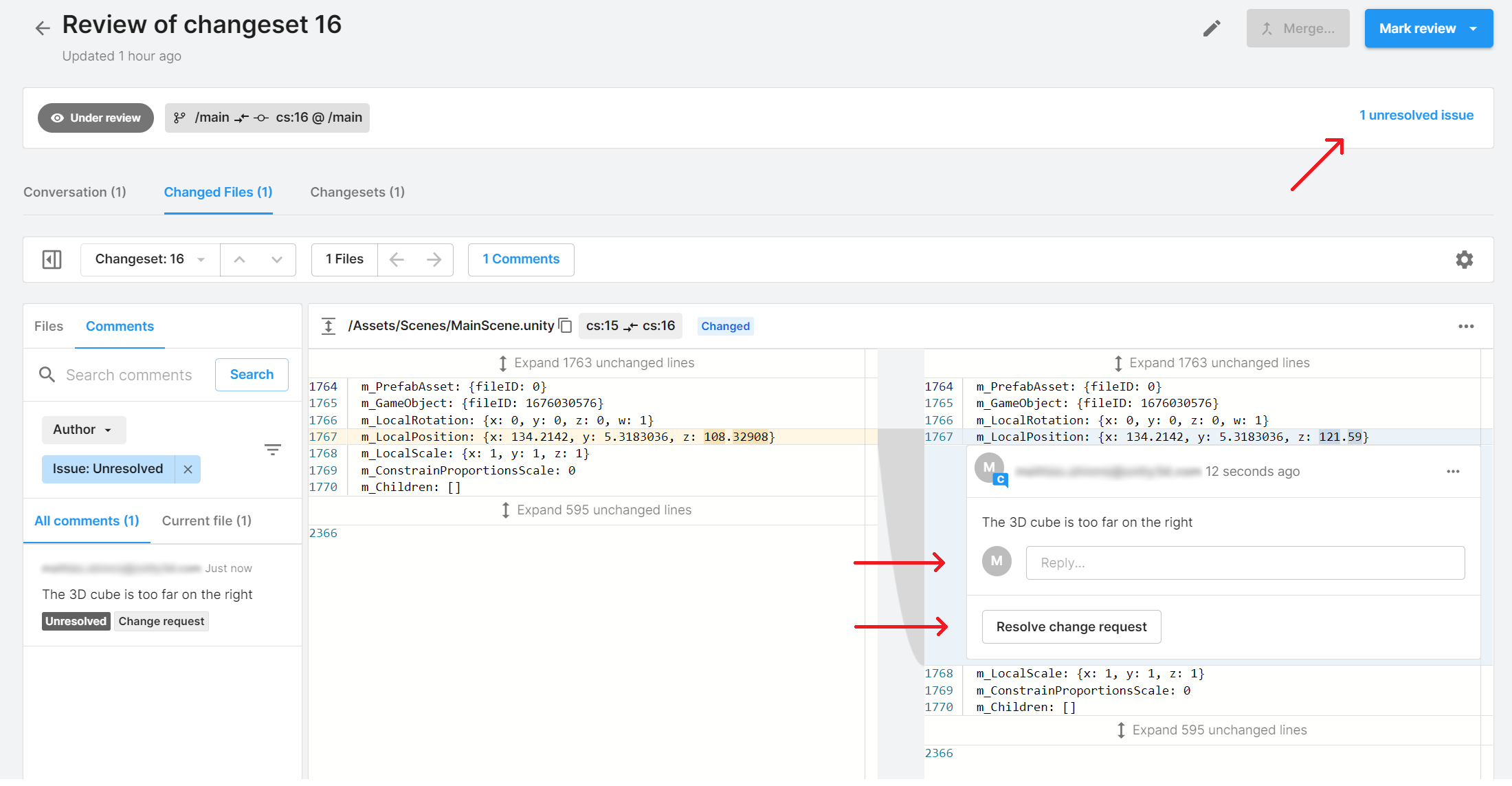The width and height of the screenshot is (1512, 786).
Task: Open the Changeset: 16 dropdown
Action: click(150, 259)
